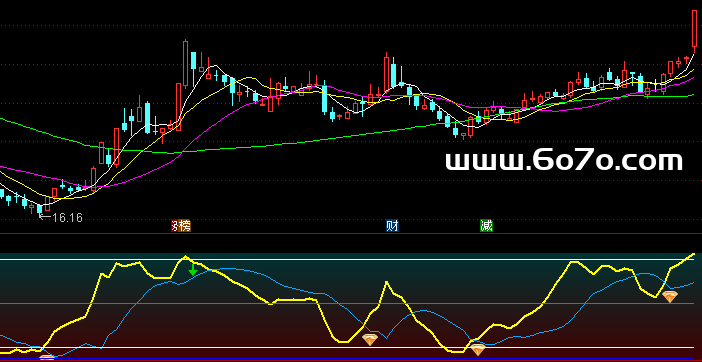Viewport: 702px width, 362px height.
Task: Click the magenta horizontal midline in the indicator
Action: (x=351, y=303)
